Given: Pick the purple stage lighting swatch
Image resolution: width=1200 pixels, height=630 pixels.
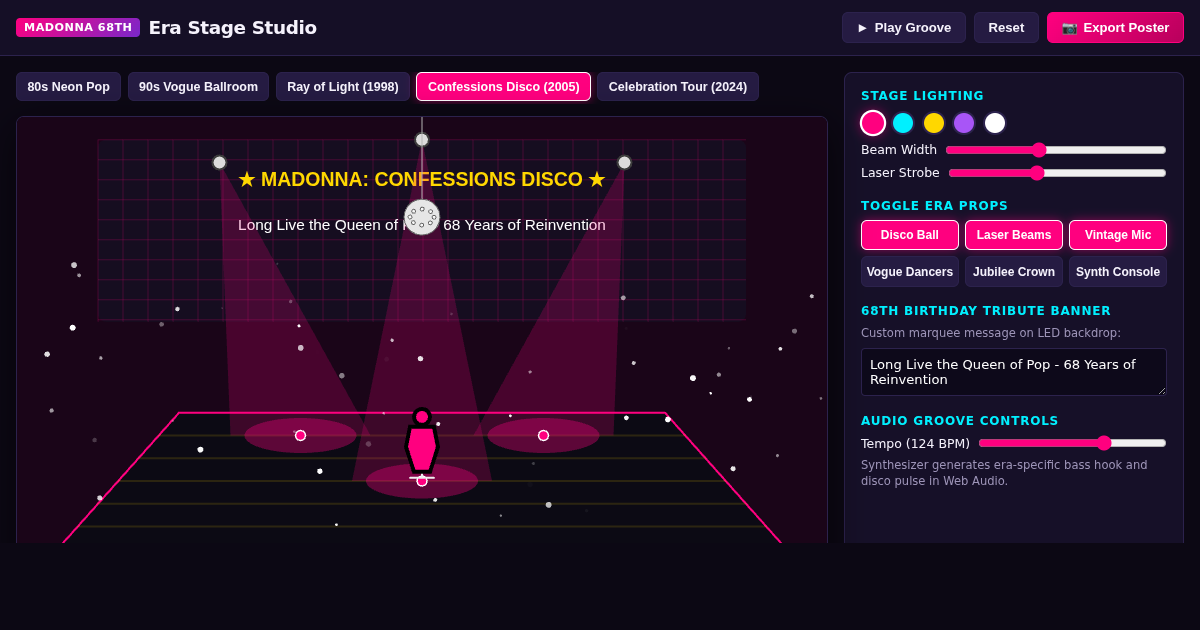Looking at the screenshot, I should click(964, 123).
